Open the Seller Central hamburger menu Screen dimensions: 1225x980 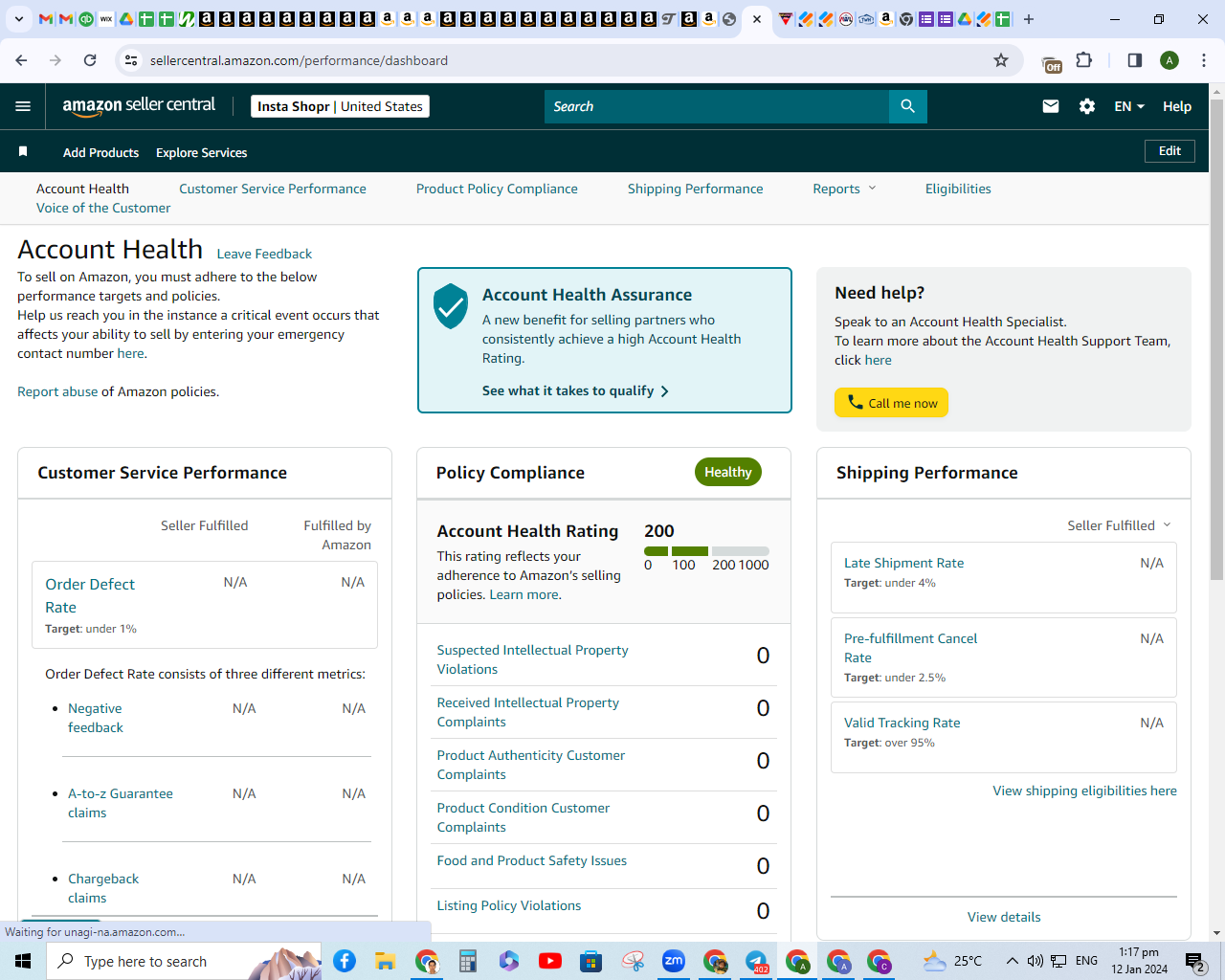pyautogui.click(x=23, y=106)
